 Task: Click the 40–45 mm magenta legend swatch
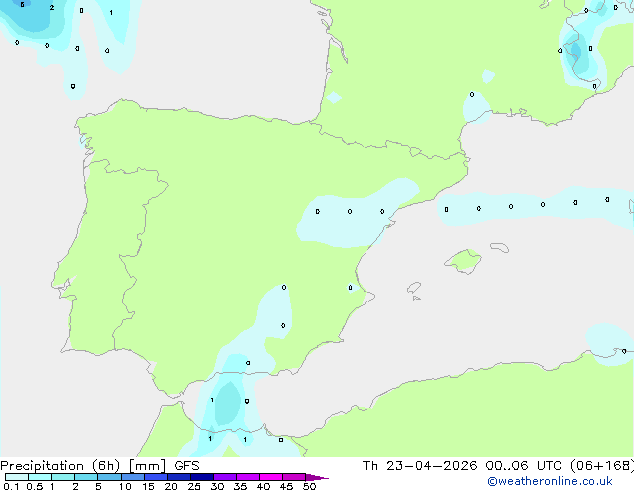271,477
